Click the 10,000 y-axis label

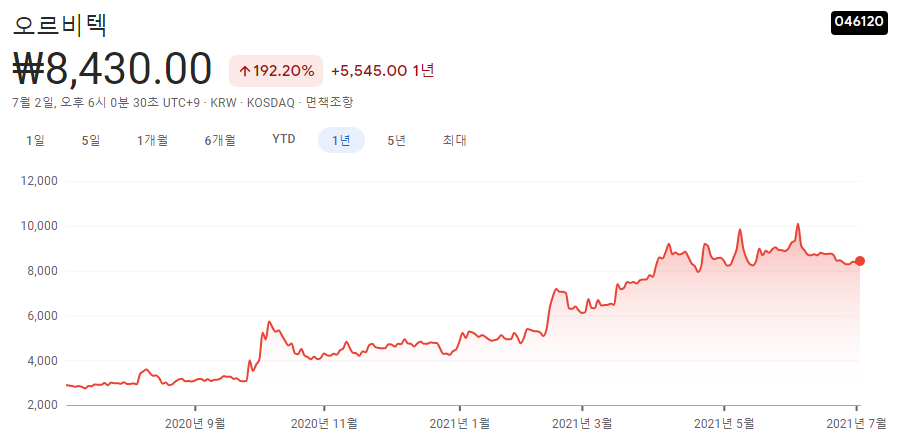pos(39,226)
